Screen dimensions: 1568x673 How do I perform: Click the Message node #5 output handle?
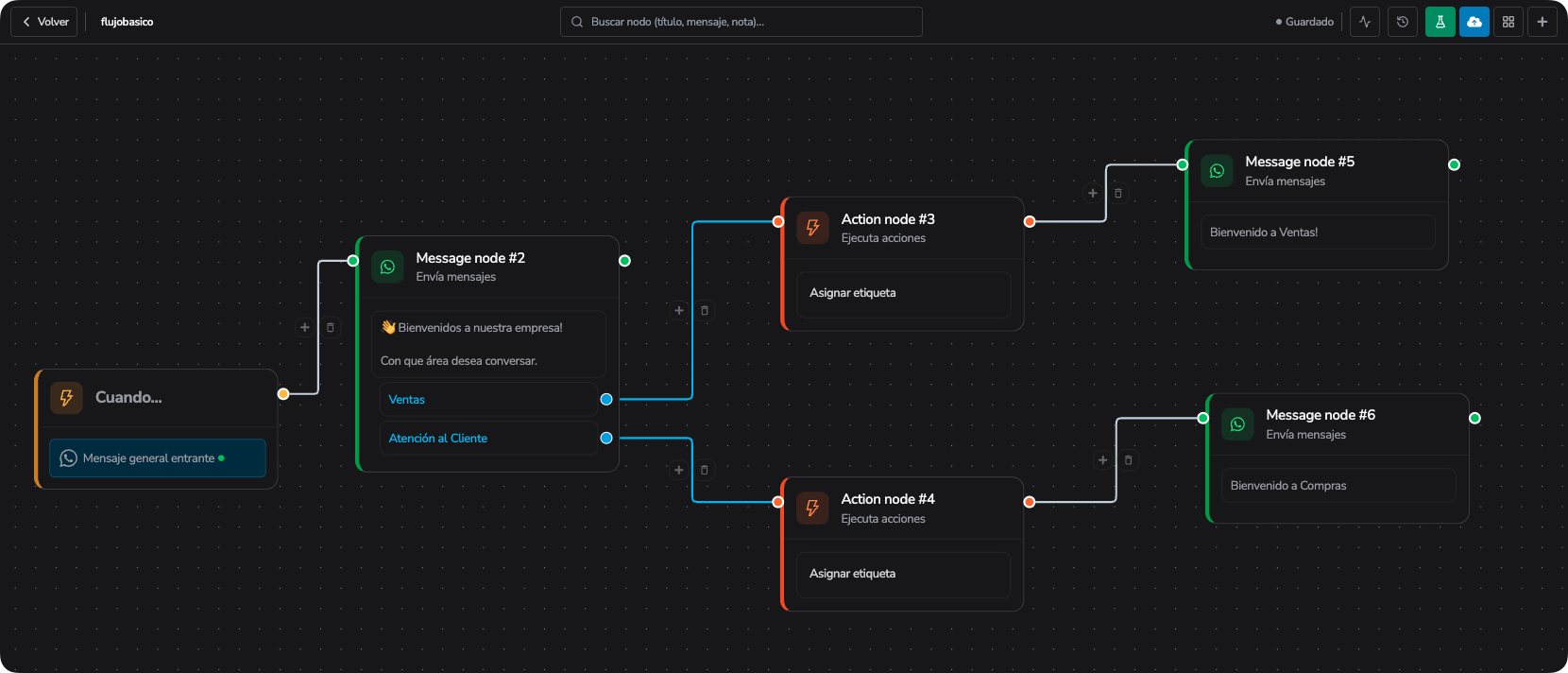pos(1455,164)
